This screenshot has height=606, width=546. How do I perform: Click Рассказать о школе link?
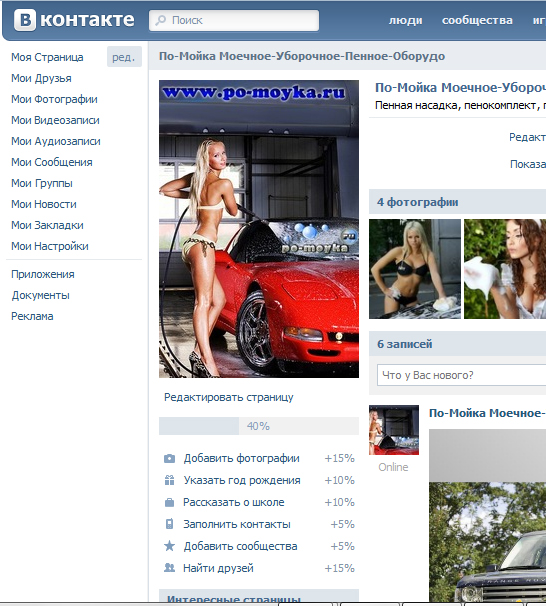pos(234,502)
